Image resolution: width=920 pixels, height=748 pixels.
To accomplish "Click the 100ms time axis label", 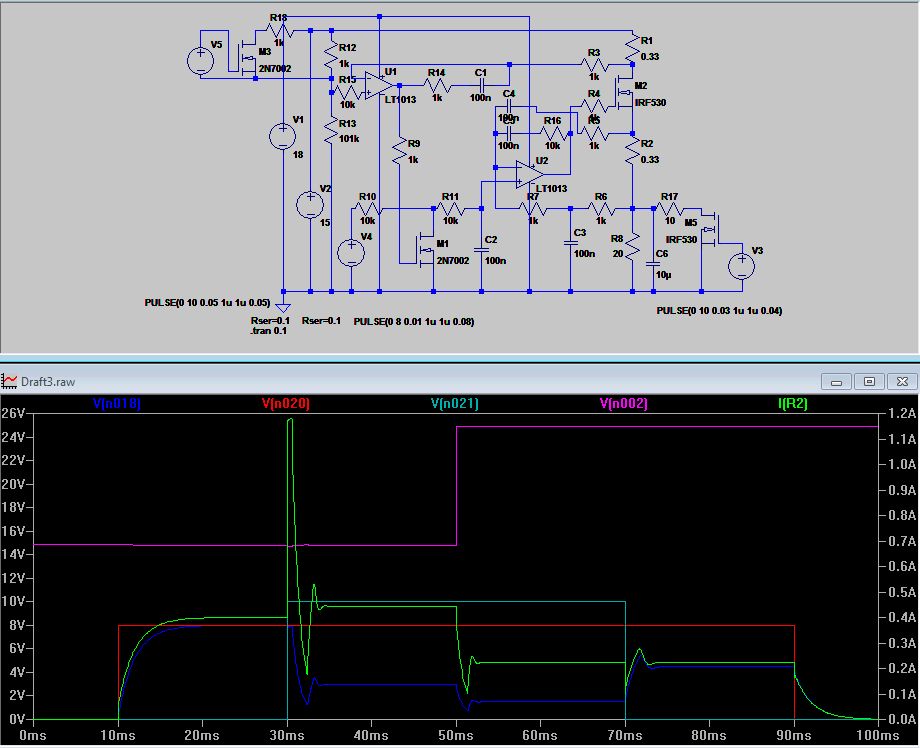I will click(x=878, y=735).
